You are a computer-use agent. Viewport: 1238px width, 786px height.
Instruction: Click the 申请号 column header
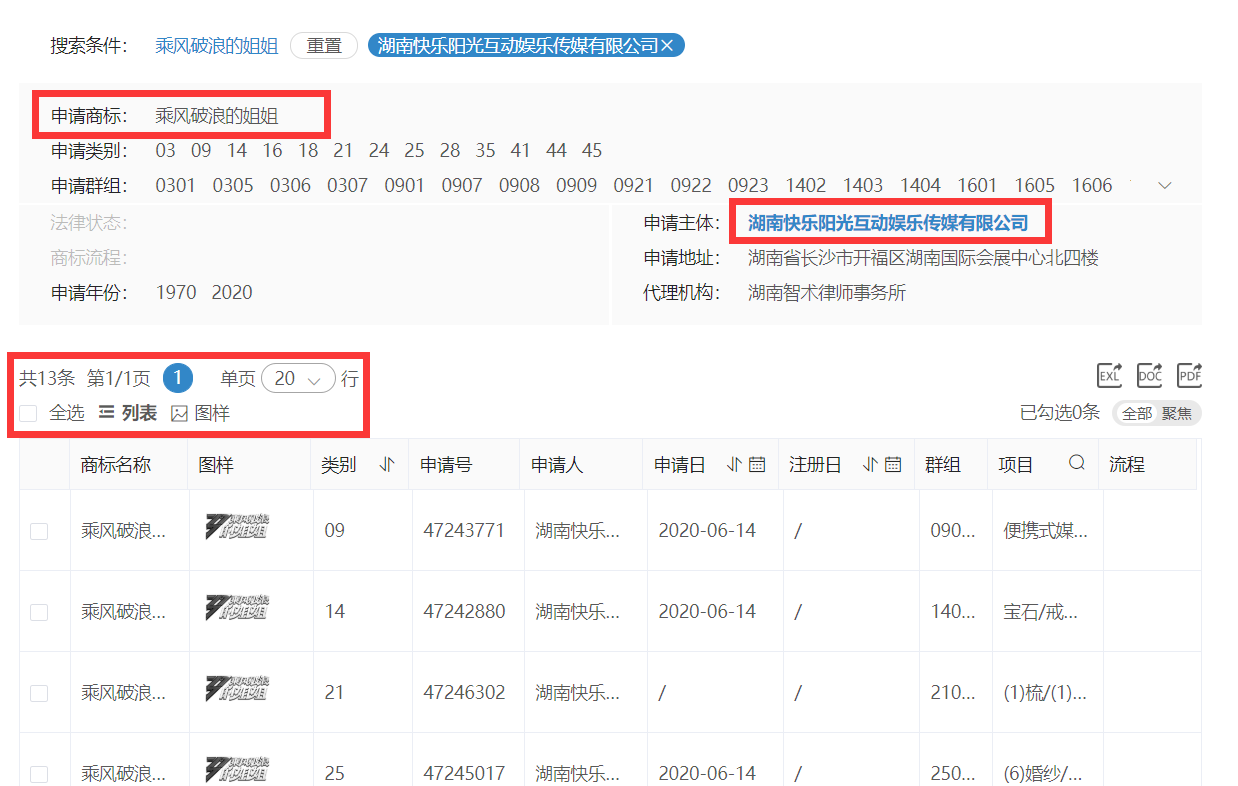click(x=446, y=464)
